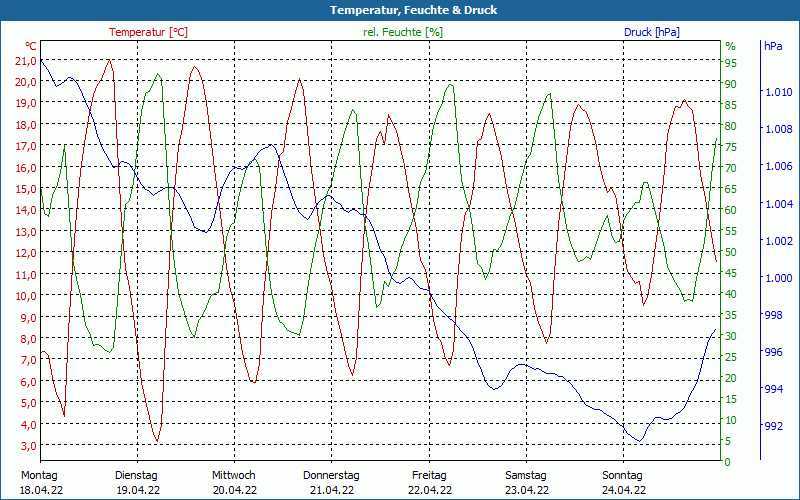Click the '1.010' pressure axis value
The height and width of the screenshot is (500, 800).
[x=778, y=92]
